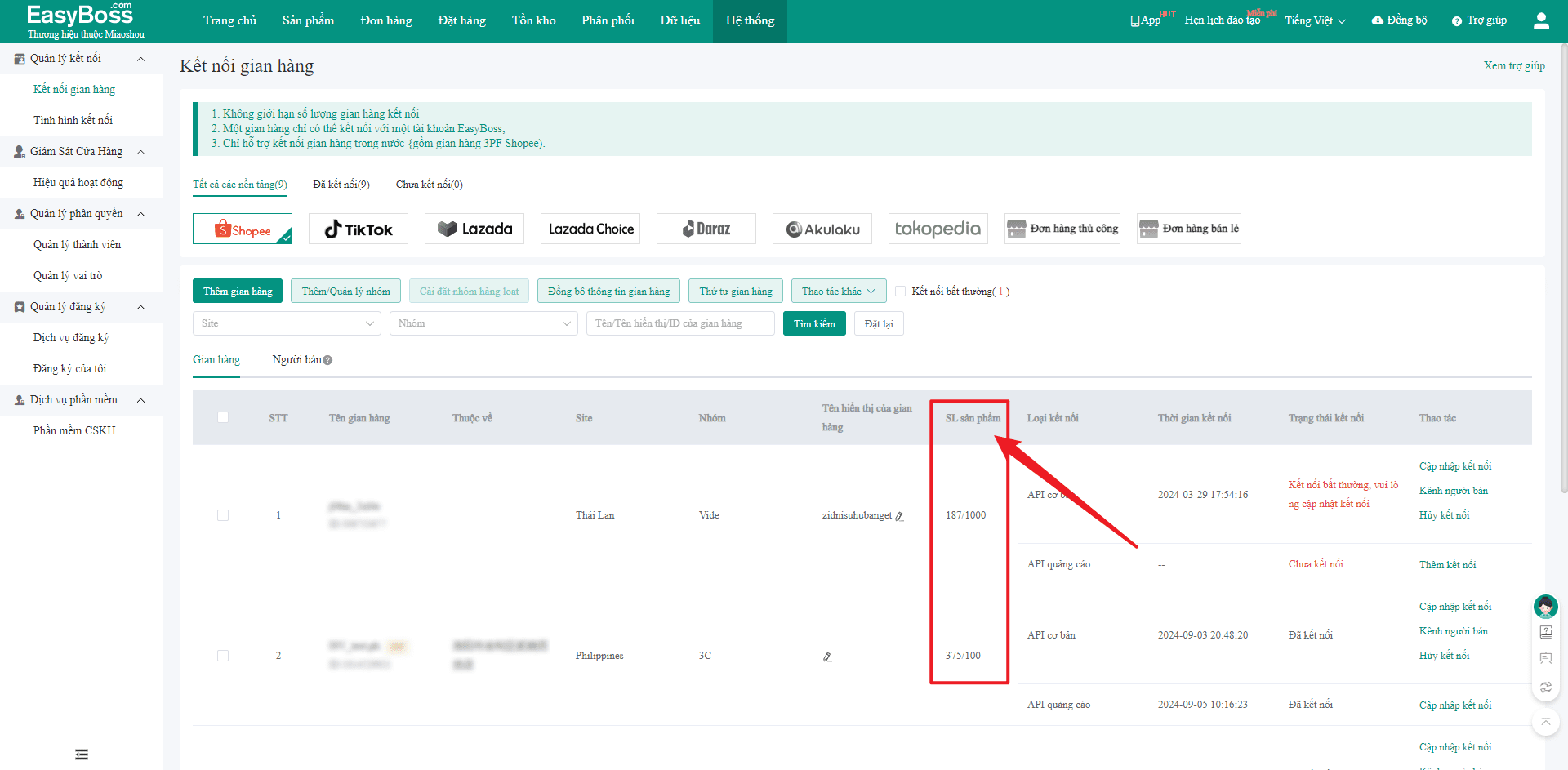The width and height of the screenshot is (1568, 770).
Task: Select the Lazada Choice platform
Action: coord(590,229)
